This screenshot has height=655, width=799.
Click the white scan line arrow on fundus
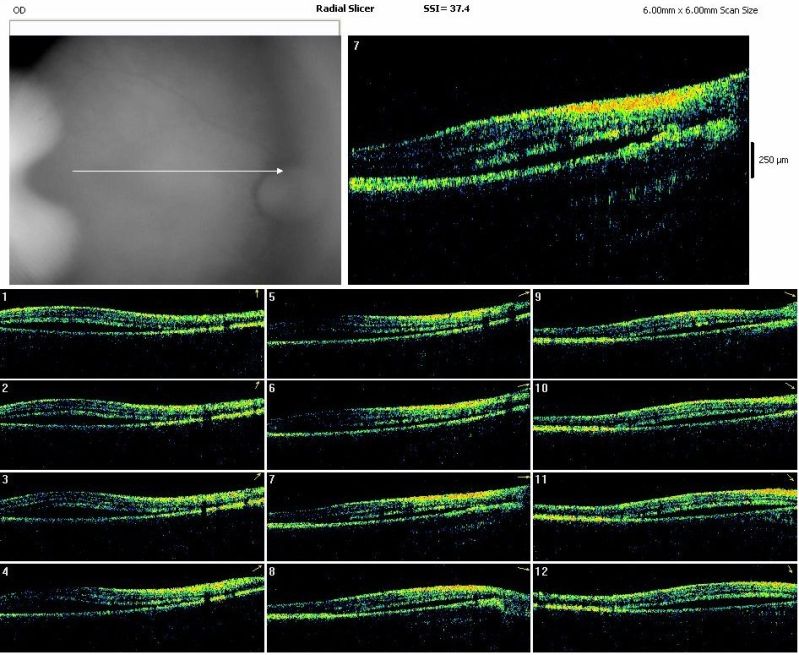click(177, 171)
